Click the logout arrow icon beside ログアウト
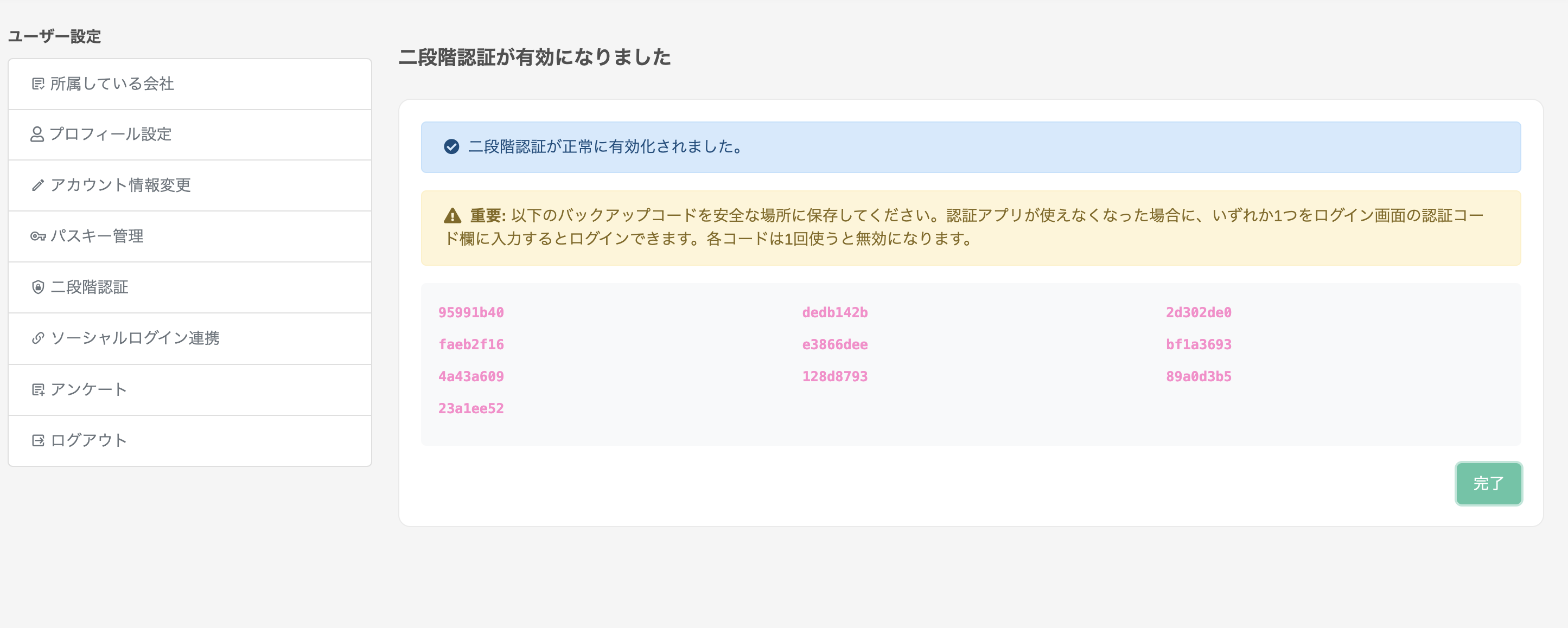The height and width of the screenshot is (628, 1568). tap(38, 440)
